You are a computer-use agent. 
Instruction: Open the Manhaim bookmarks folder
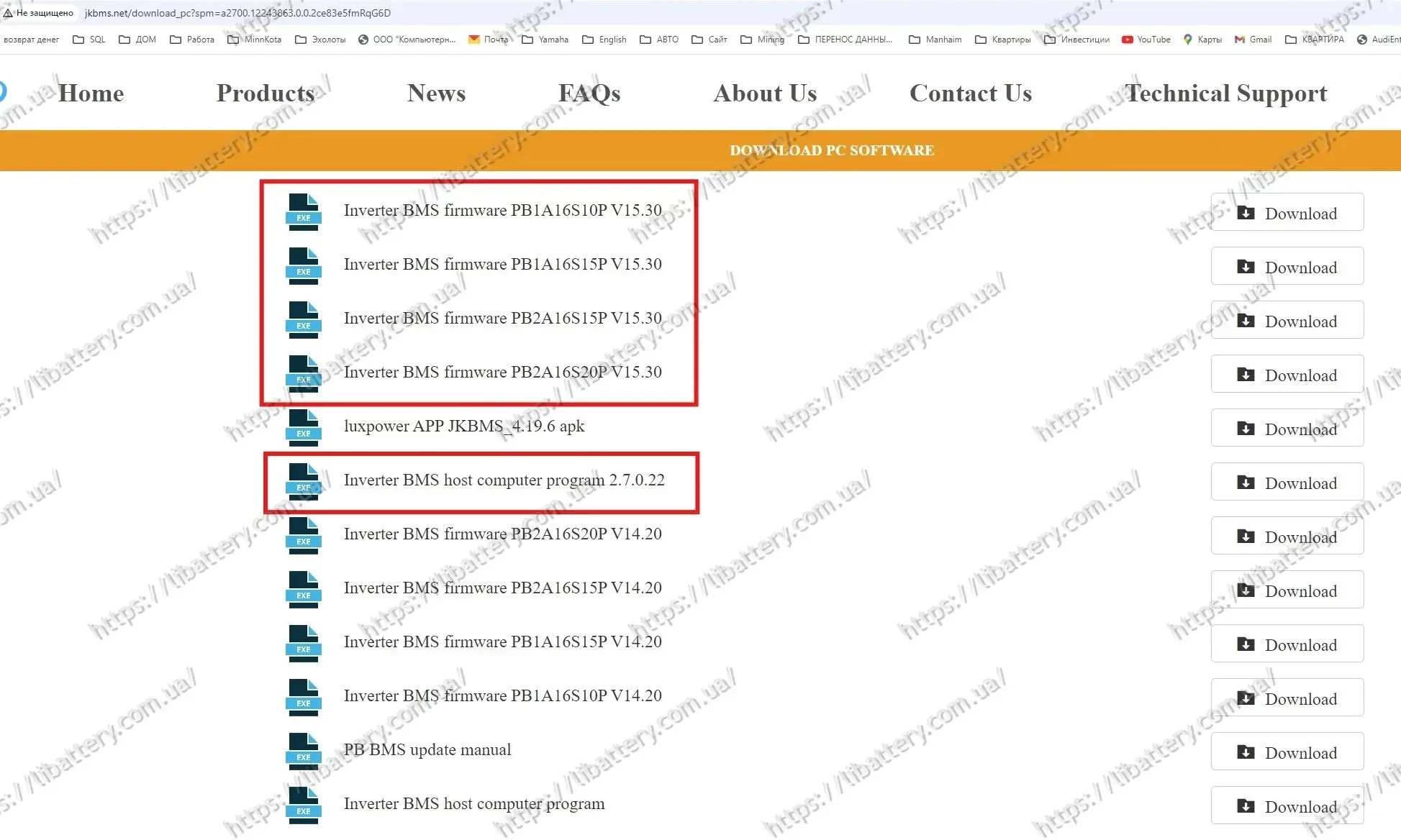[x=935, y=40]
